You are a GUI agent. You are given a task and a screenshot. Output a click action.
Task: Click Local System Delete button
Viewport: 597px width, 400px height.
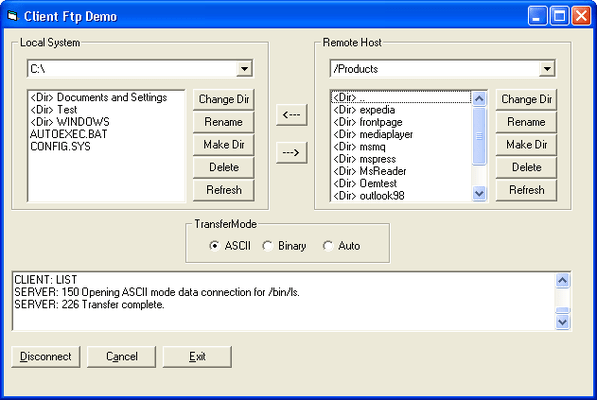pyautogui.click(x=223, y=167)
